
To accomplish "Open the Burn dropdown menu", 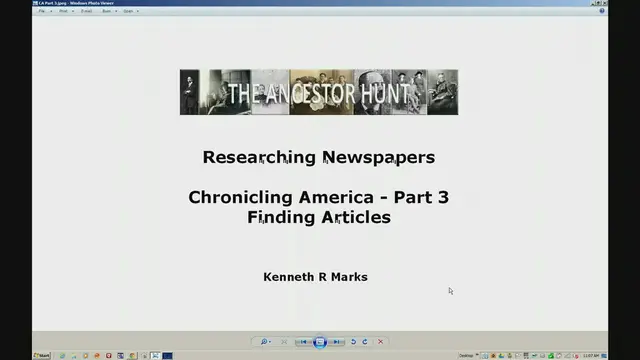I will 109,11.
